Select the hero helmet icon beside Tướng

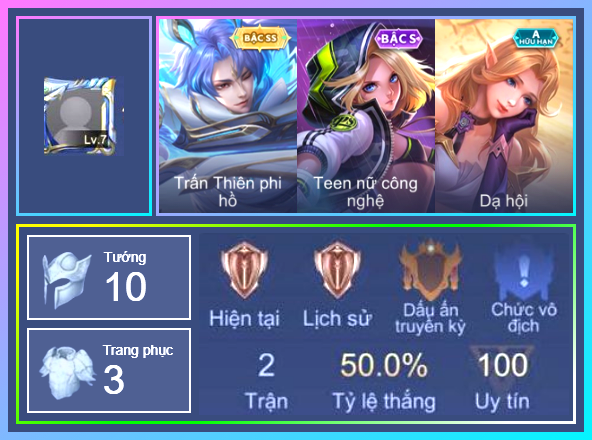click(x=66, y=279)
